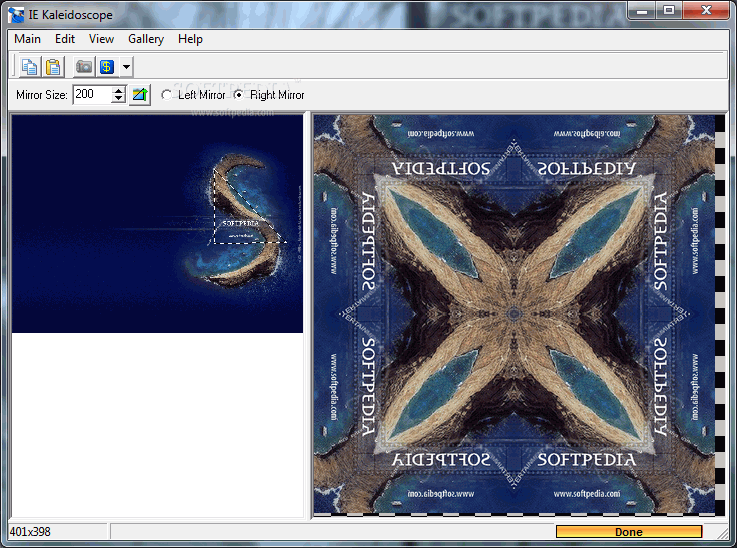Click the Paste clipboard icon
This screenshot has height=548, width=737.
[53, 67]
